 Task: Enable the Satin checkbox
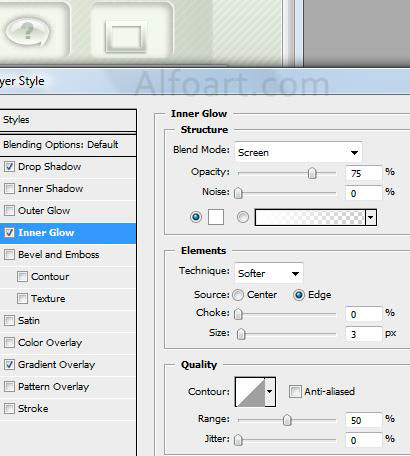(9, 320)
